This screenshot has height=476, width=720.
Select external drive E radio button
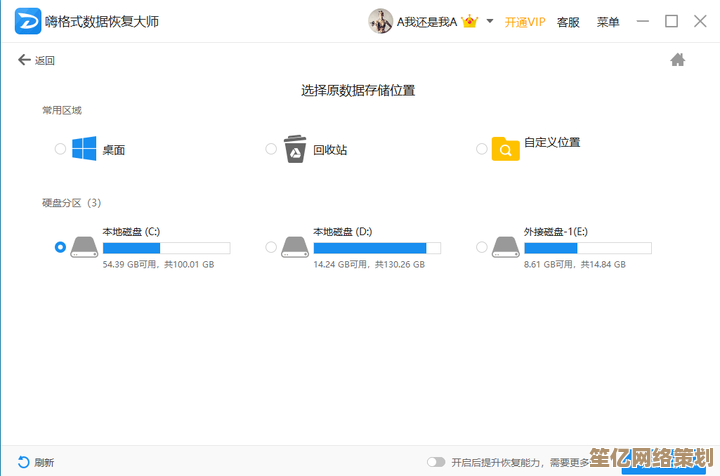click(482, 247)
